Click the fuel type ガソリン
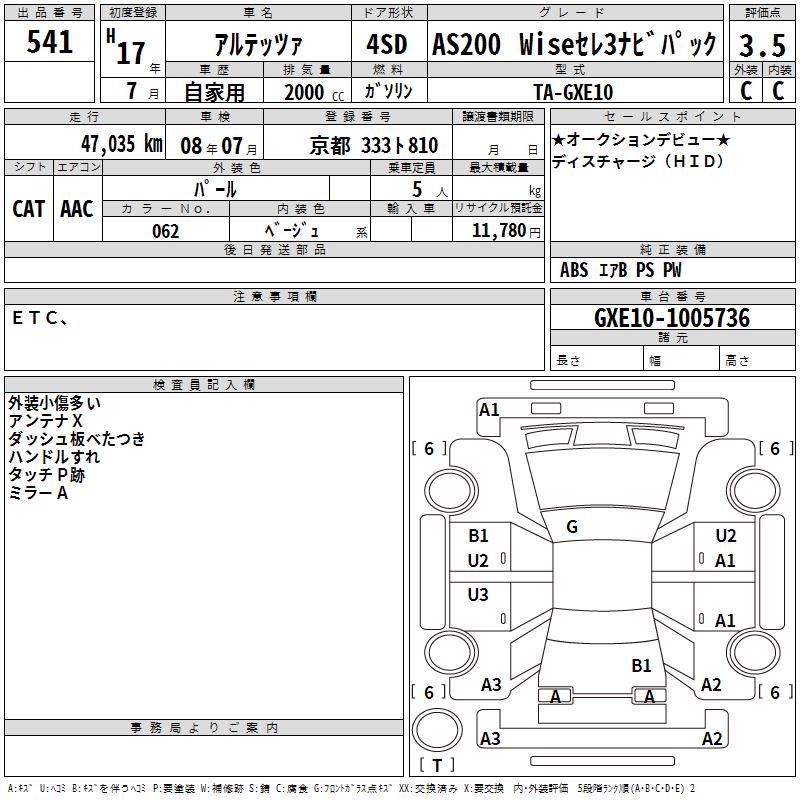This screenshot has height=800, width=800. tap(388, 91)
